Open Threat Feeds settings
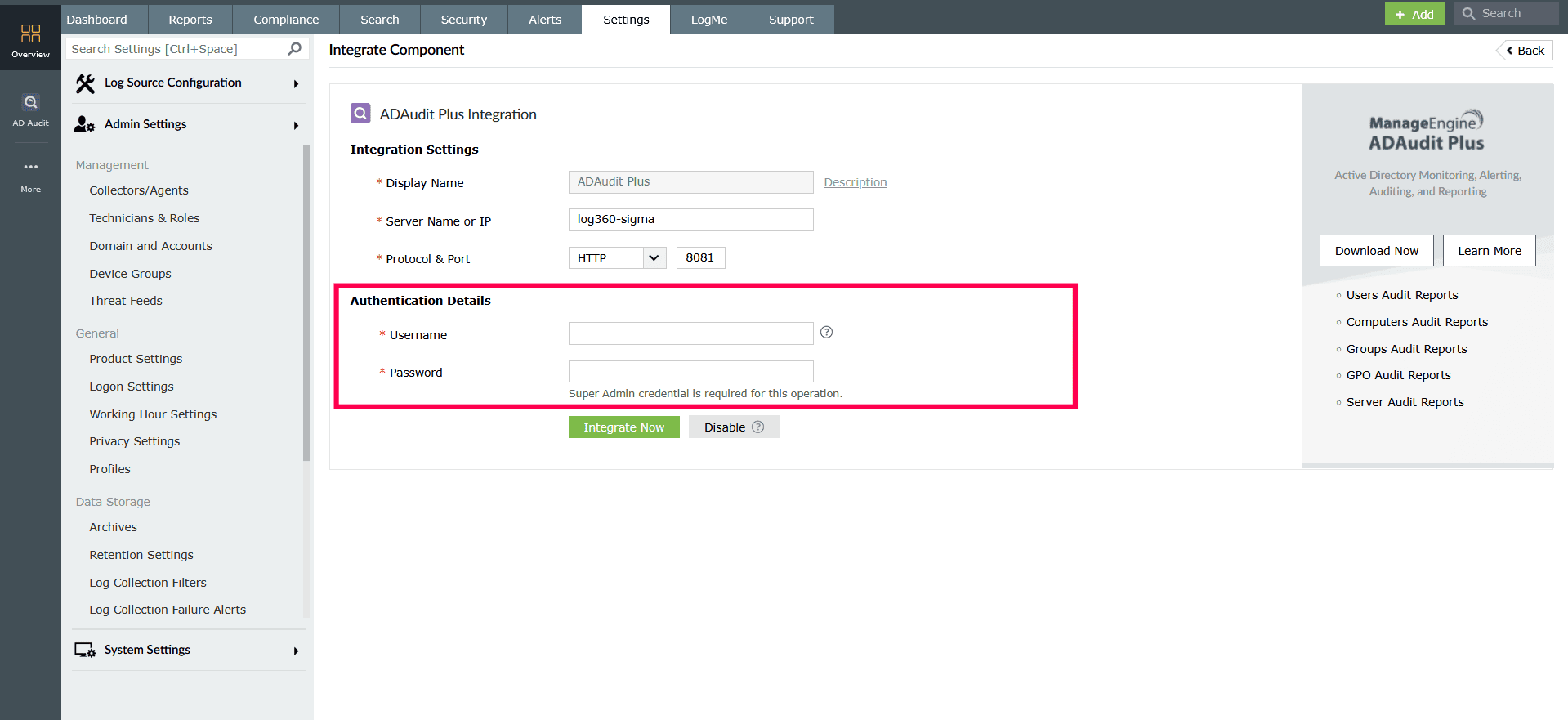1568x720 pixels. [x=126, y=301]
